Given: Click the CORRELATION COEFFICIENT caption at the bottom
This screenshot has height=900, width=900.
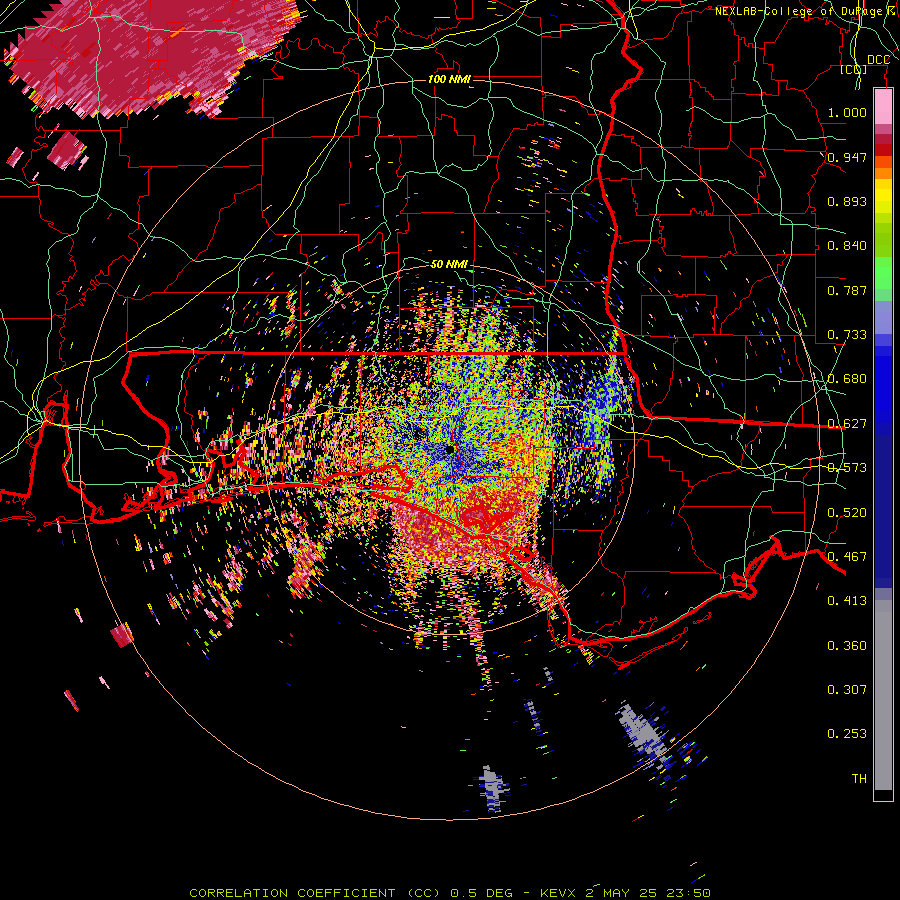Looking at the screenshot, I should (x=450, y=893).
